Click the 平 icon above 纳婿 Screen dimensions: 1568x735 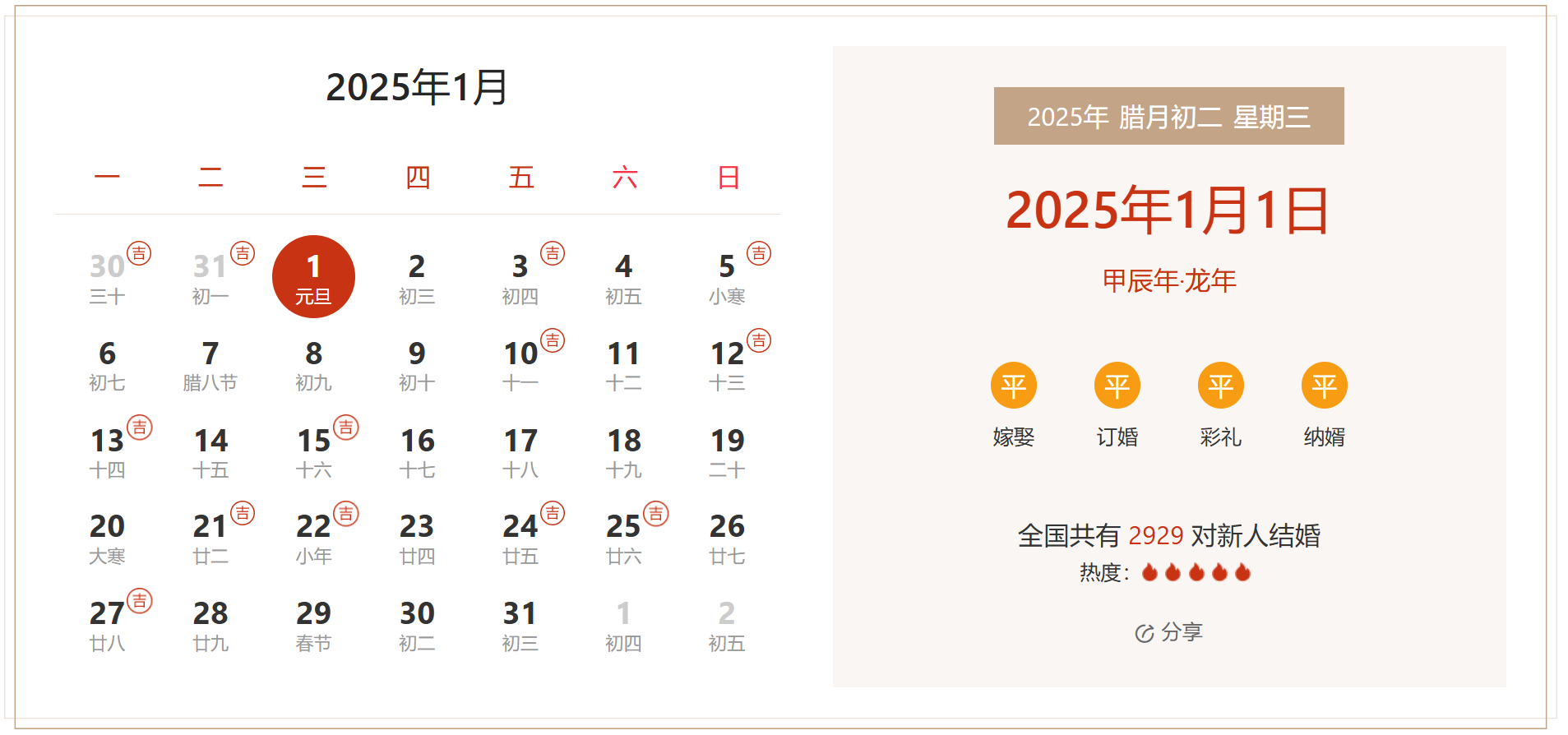coord(1324,386)
